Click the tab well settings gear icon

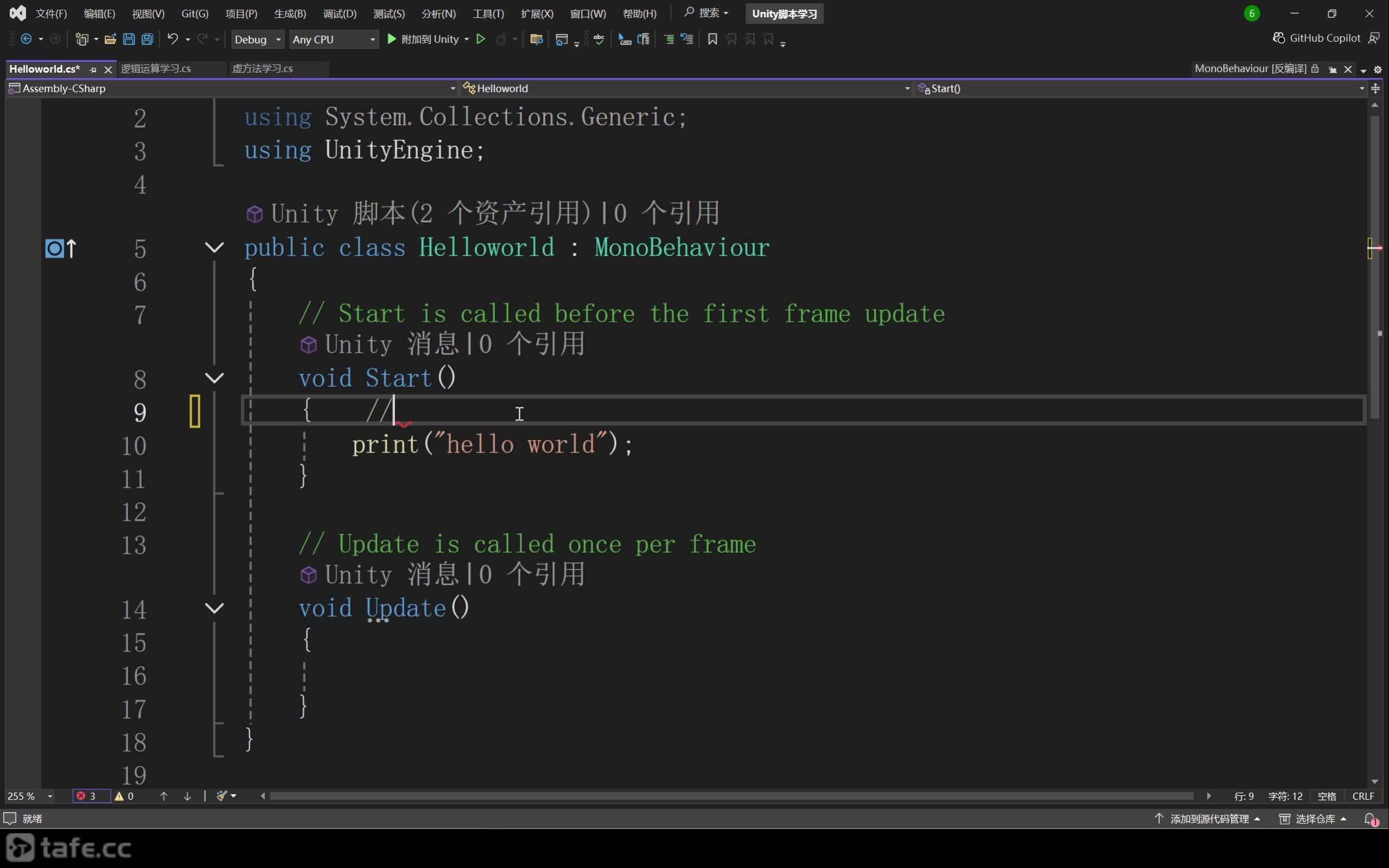pos(1378,69)
